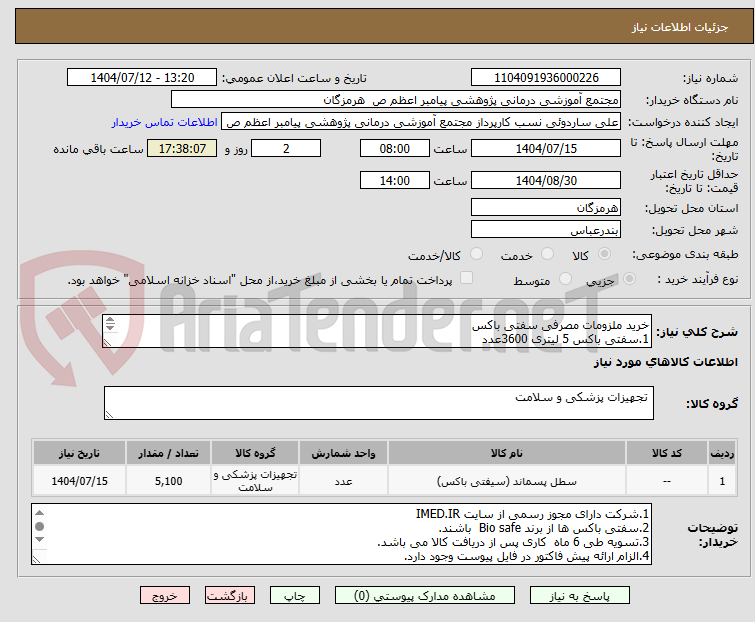Viewport: 755px width, 622px height.
Task: Click the response deadline date 1404/07/15 field
Action: tap(546, 148)
